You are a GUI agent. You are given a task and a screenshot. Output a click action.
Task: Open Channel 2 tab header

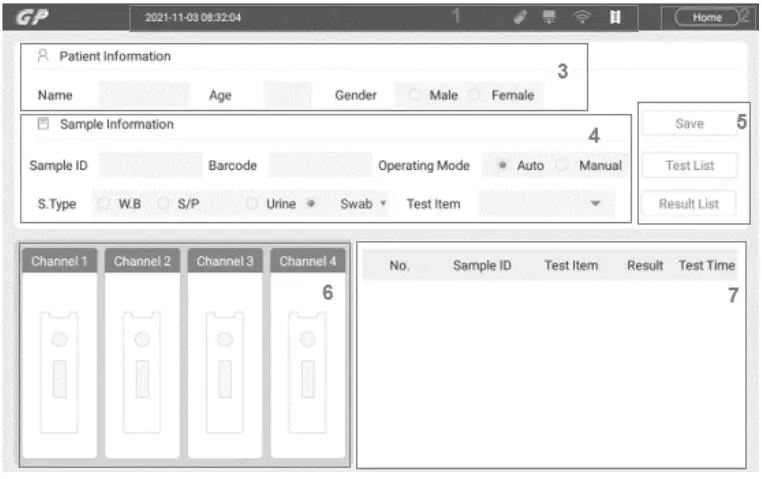(x=142, y=261)
